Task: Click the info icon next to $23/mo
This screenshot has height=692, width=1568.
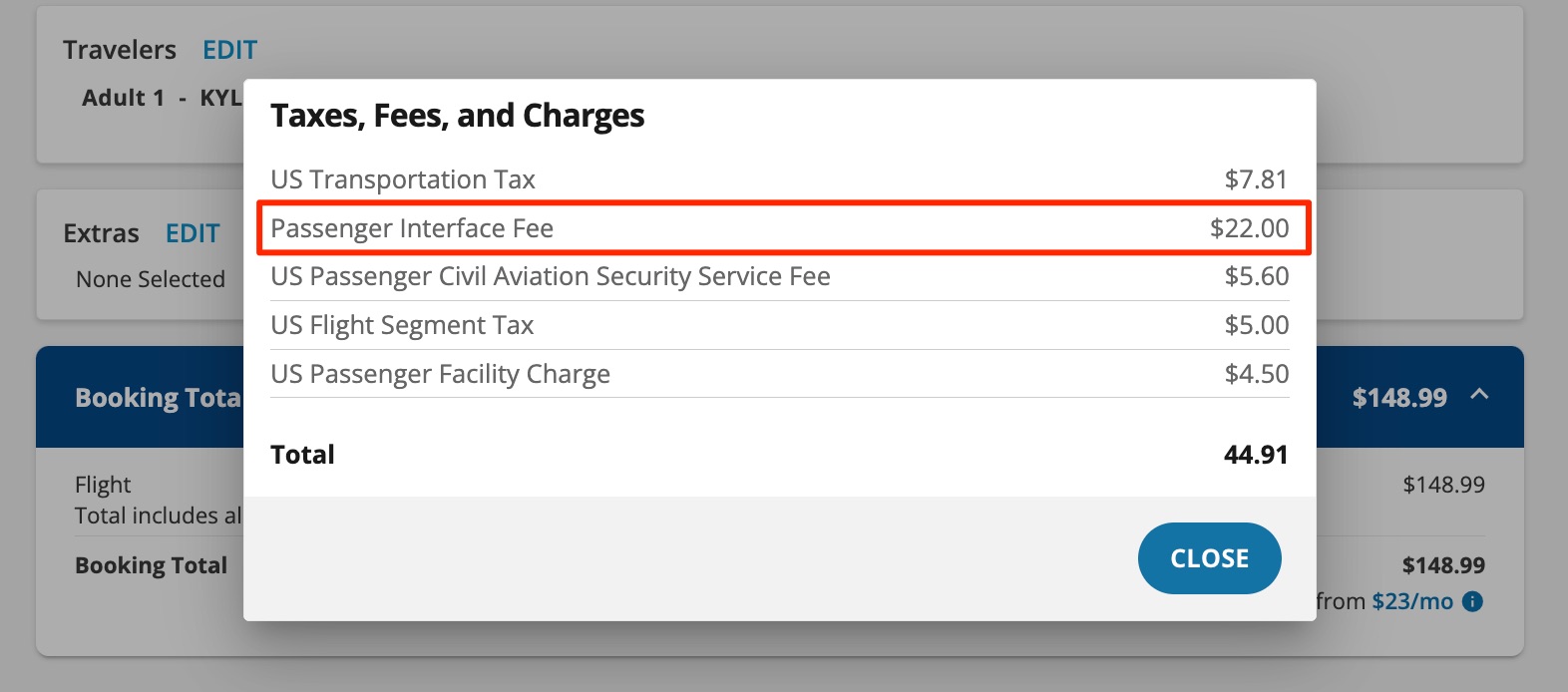Action: (x=1475, y=601)
